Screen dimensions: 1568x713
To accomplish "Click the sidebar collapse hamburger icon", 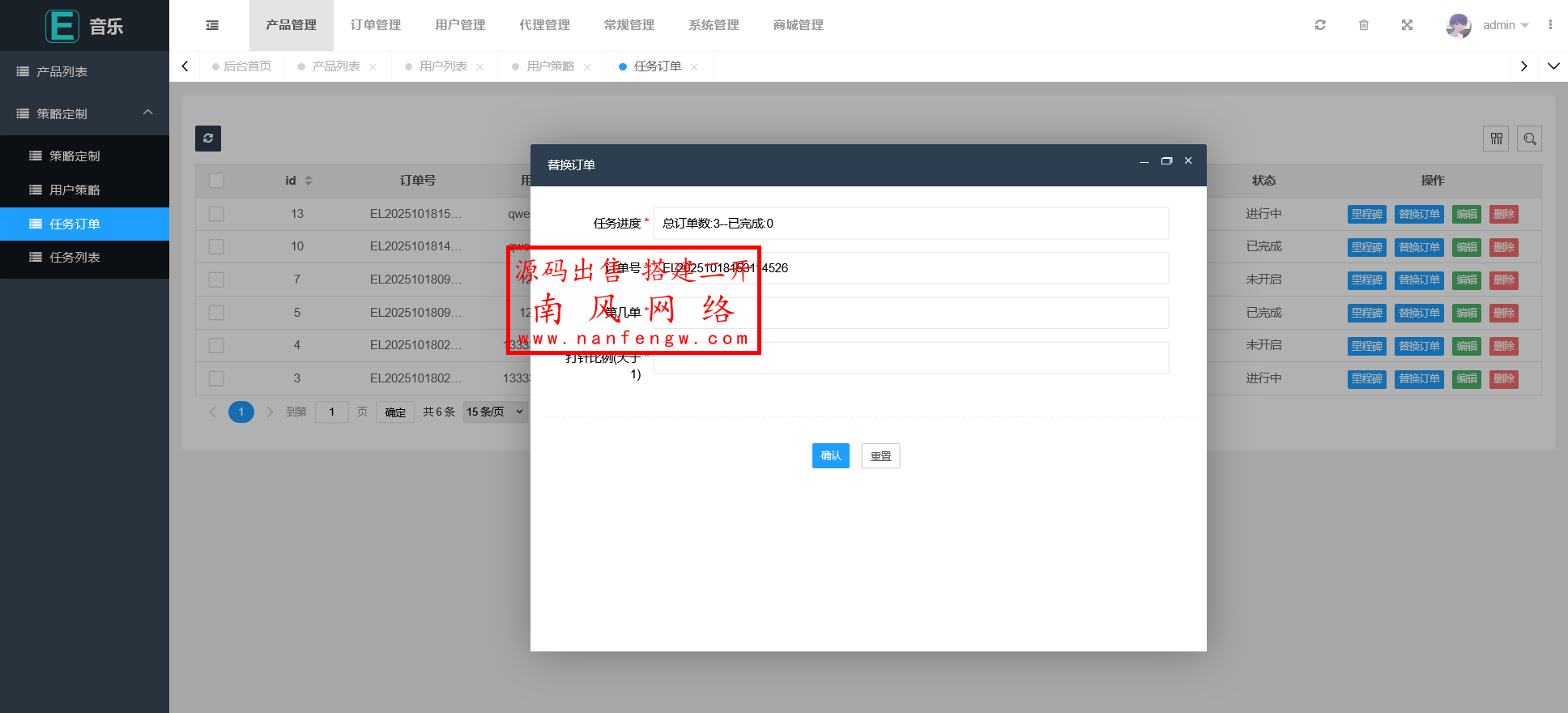I will [212, 25].
